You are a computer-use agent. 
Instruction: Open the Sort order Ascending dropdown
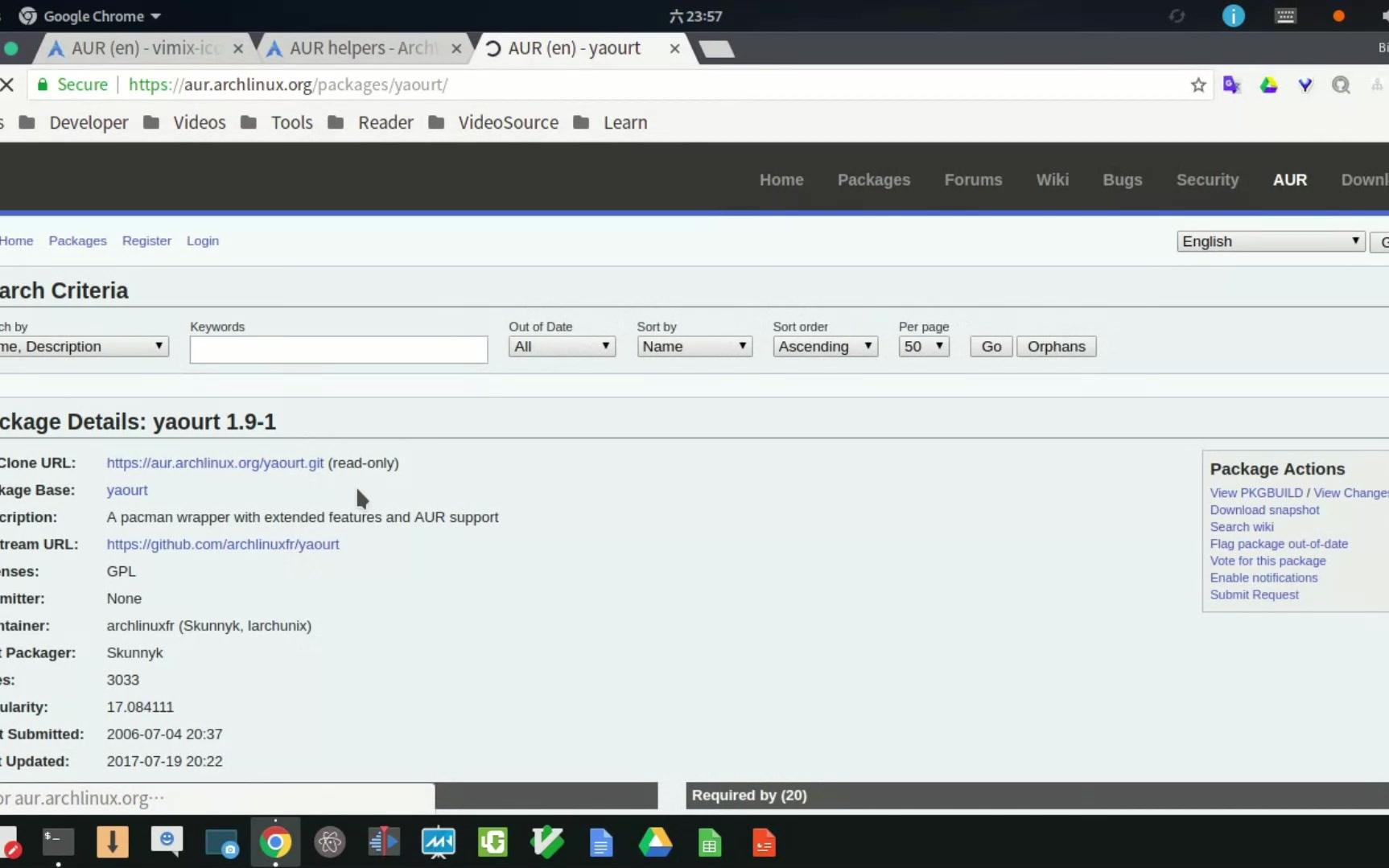825,347
